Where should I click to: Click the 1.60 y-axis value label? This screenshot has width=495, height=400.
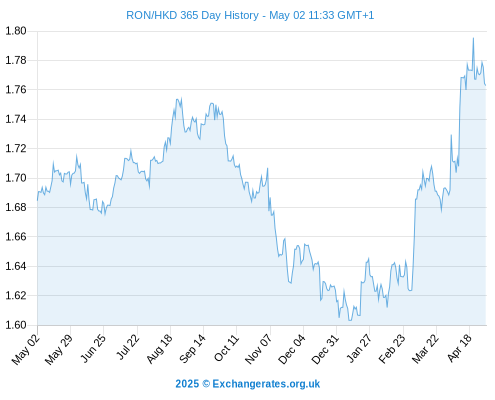[x=16, y=325]
